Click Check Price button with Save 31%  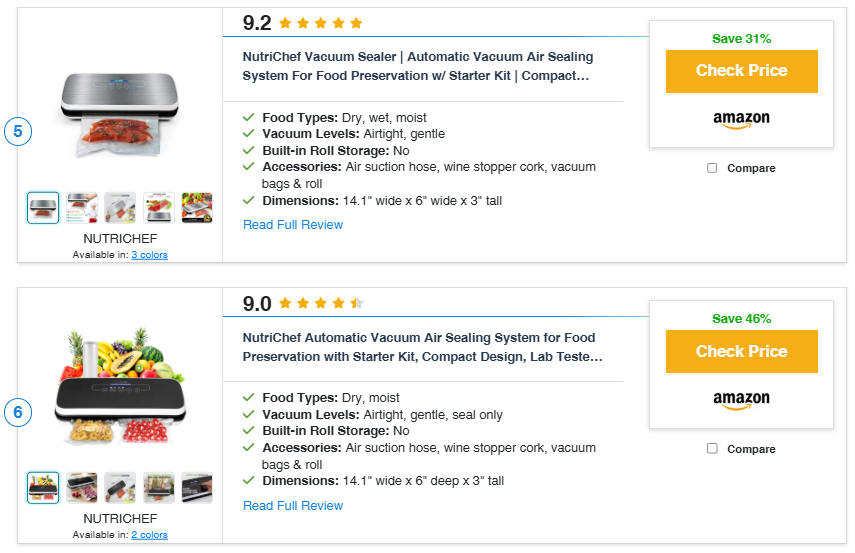coord(741,71)
